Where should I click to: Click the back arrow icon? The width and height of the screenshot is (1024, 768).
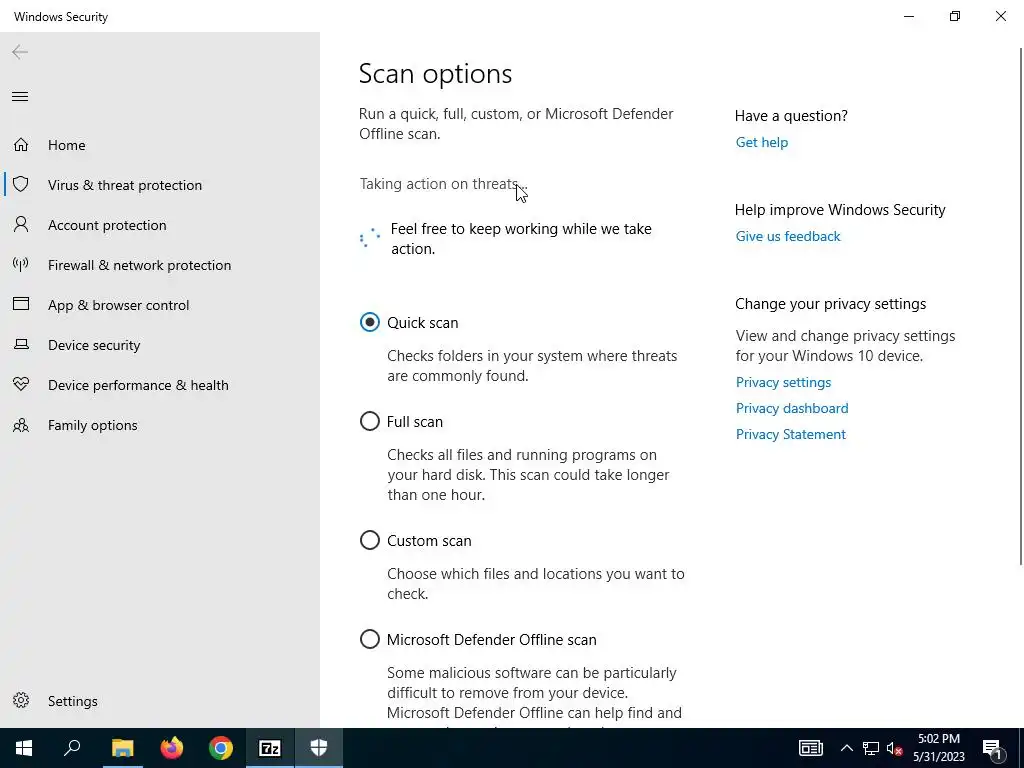(20, 52)
